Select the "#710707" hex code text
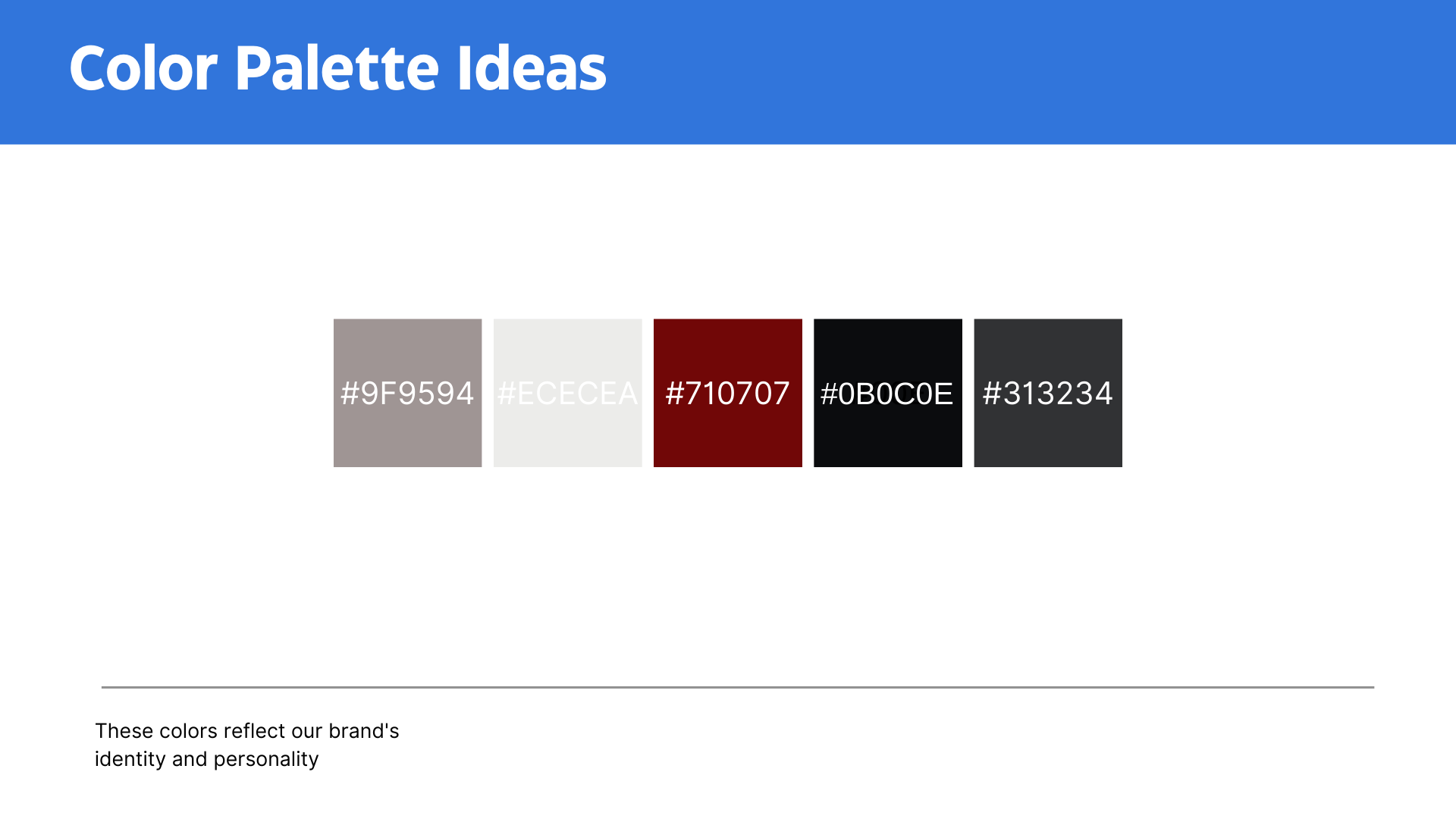This screenshot has height=819, width=1456. pos(727,394)
